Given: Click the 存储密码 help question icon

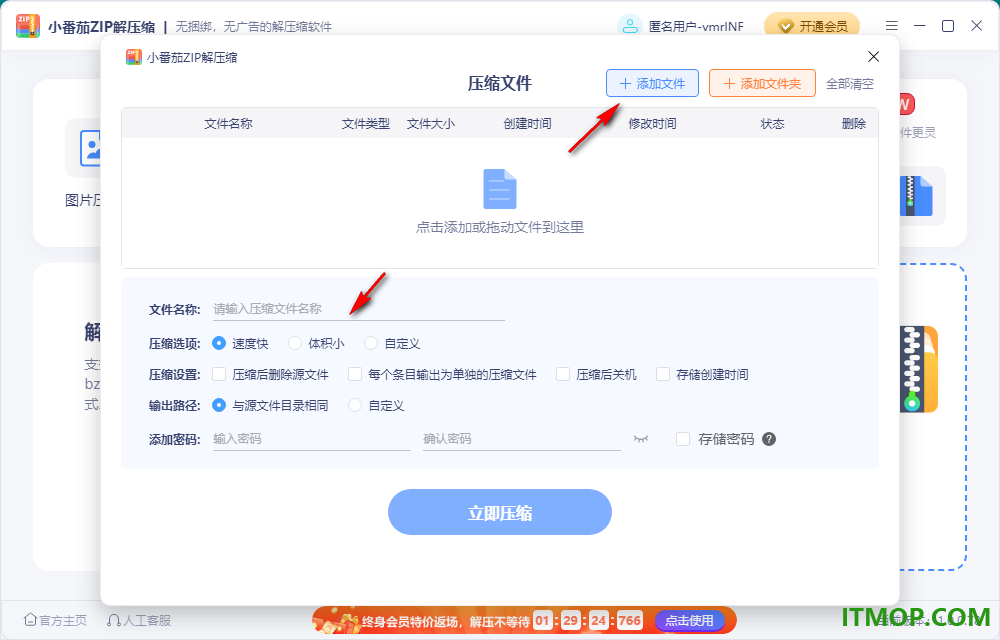Looking at the screenshot, I should click(x=769, y=439).
